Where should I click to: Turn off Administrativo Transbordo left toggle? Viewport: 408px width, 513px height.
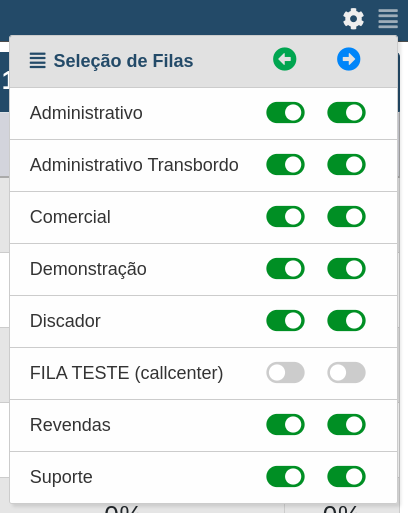pos(285,165)
